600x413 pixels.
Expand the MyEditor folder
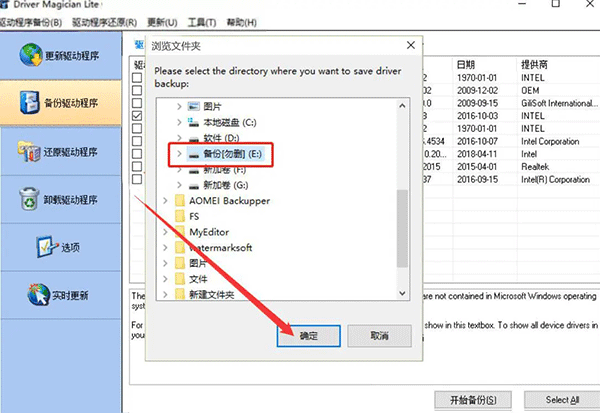(x=165, y=232)
